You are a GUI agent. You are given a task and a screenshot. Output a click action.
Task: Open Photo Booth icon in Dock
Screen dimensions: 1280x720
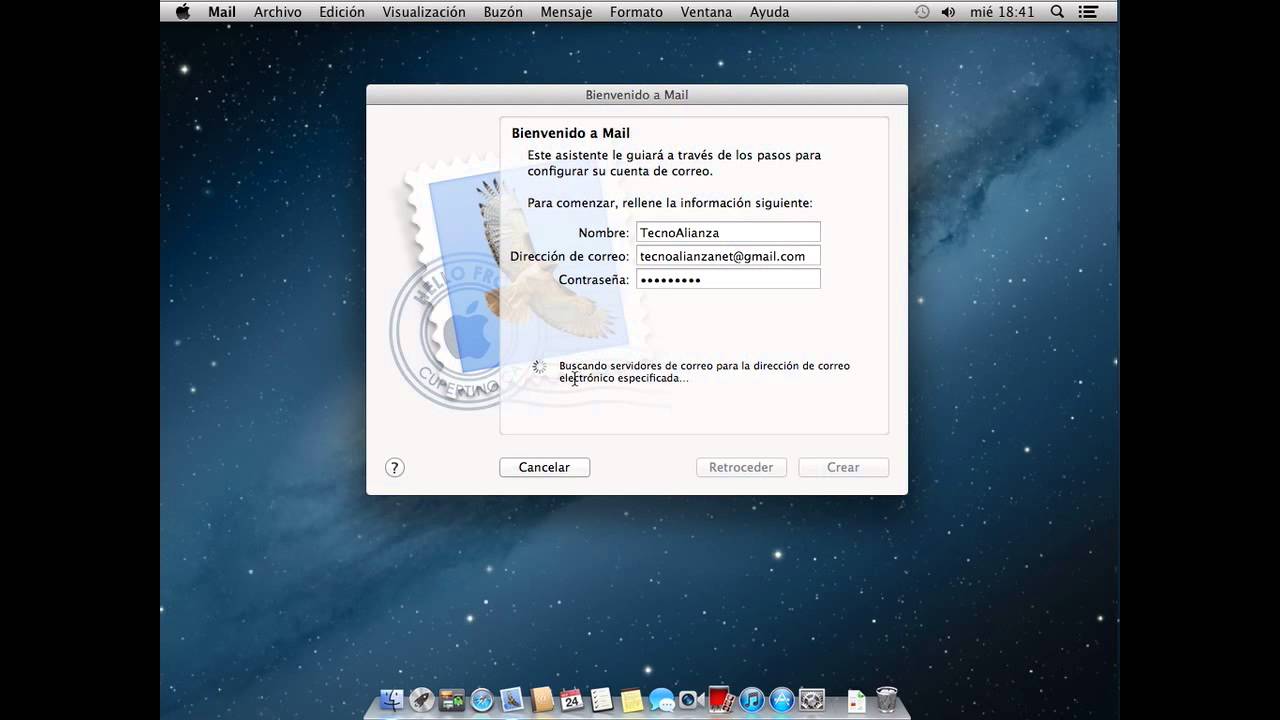coord(721,699)
